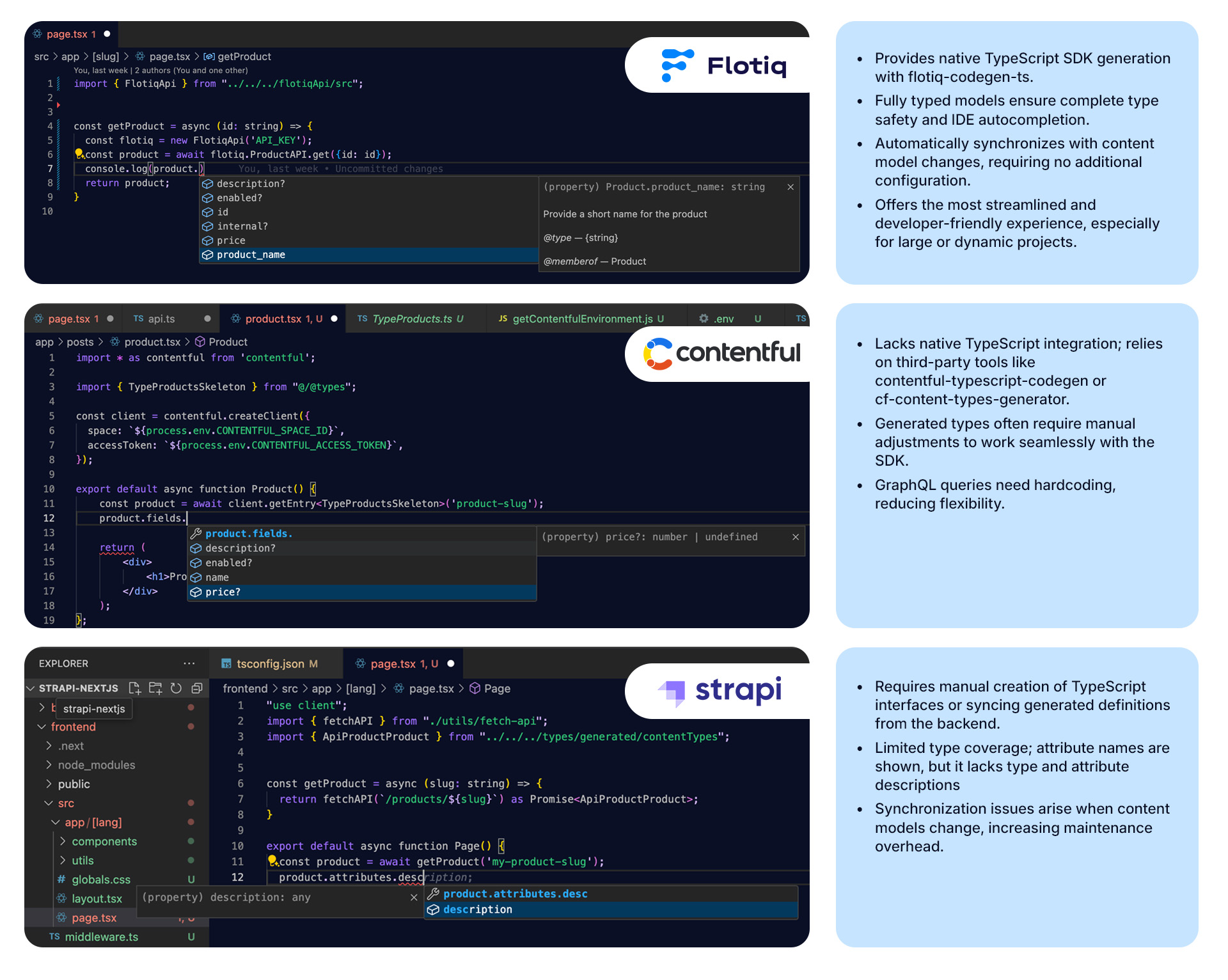The height and width of the screenshot is (980, 1228).
Task: Collapse the app/[lang] folder
Action: [56, 823]
